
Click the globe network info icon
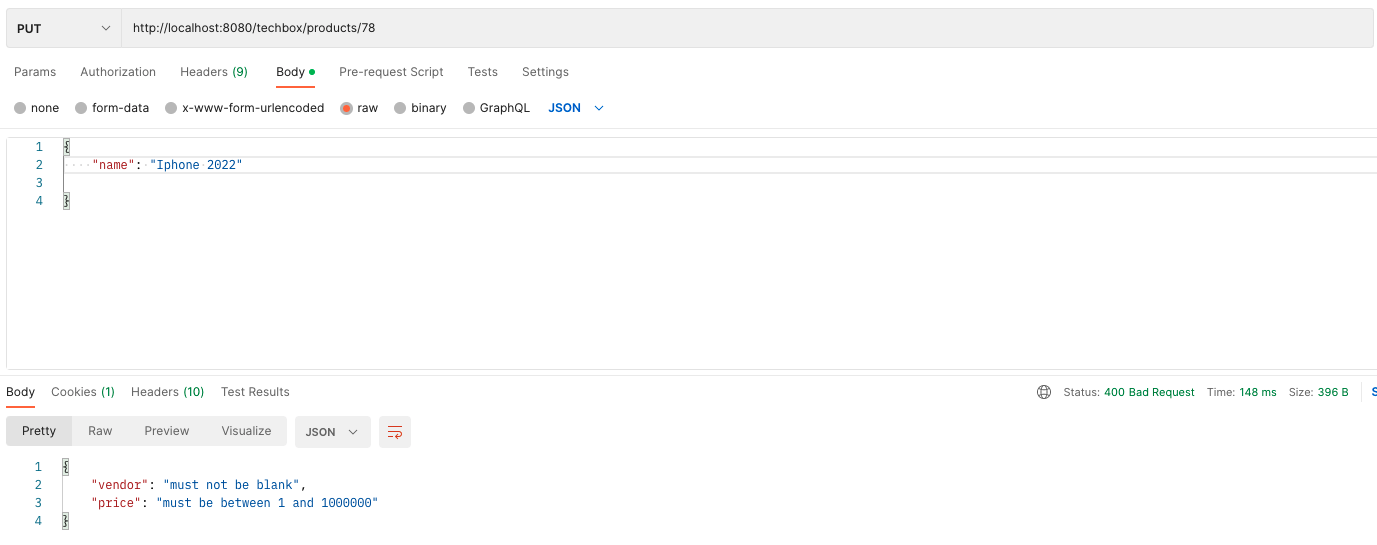point(1044,392)
